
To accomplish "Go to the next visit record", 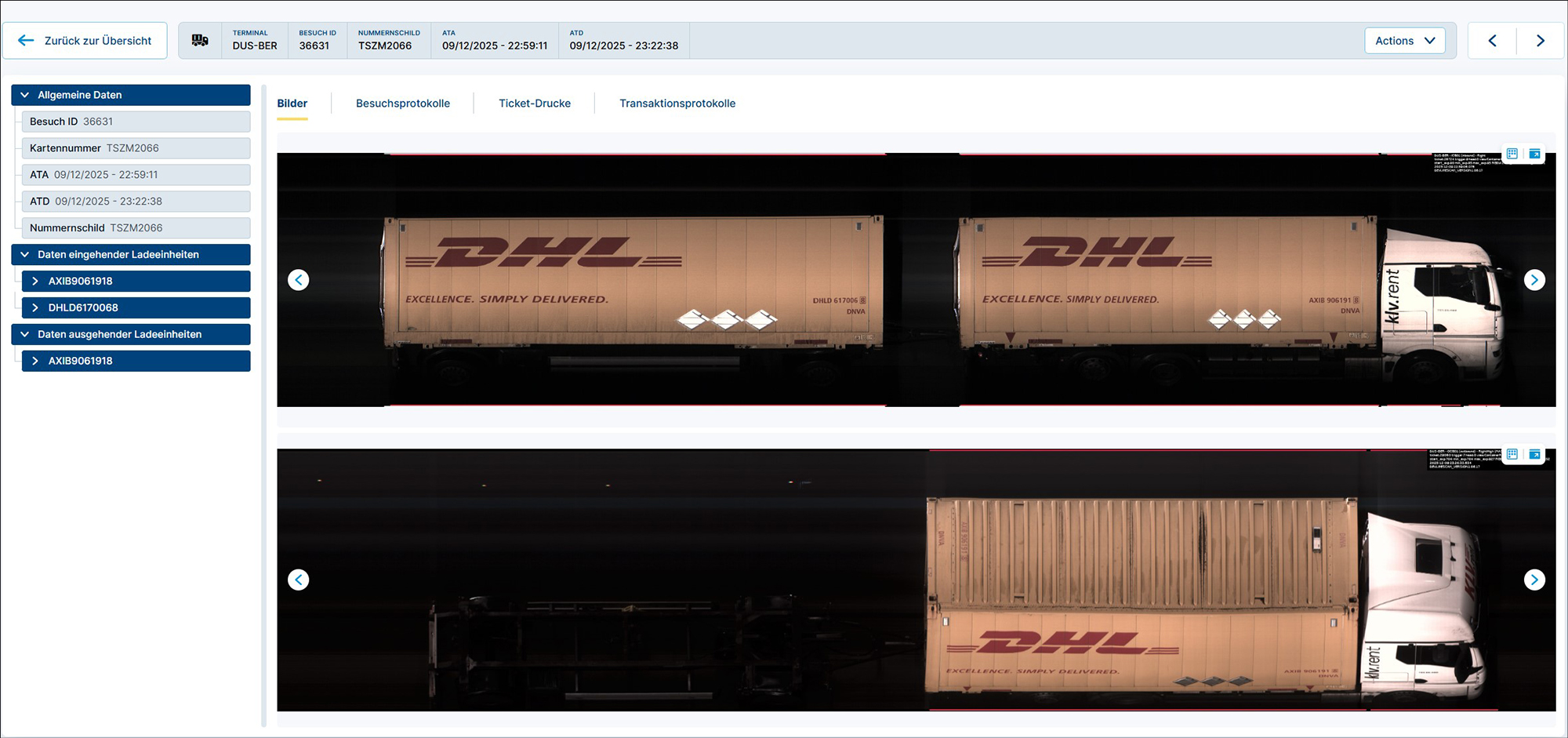I will (x=1540, y=41).
